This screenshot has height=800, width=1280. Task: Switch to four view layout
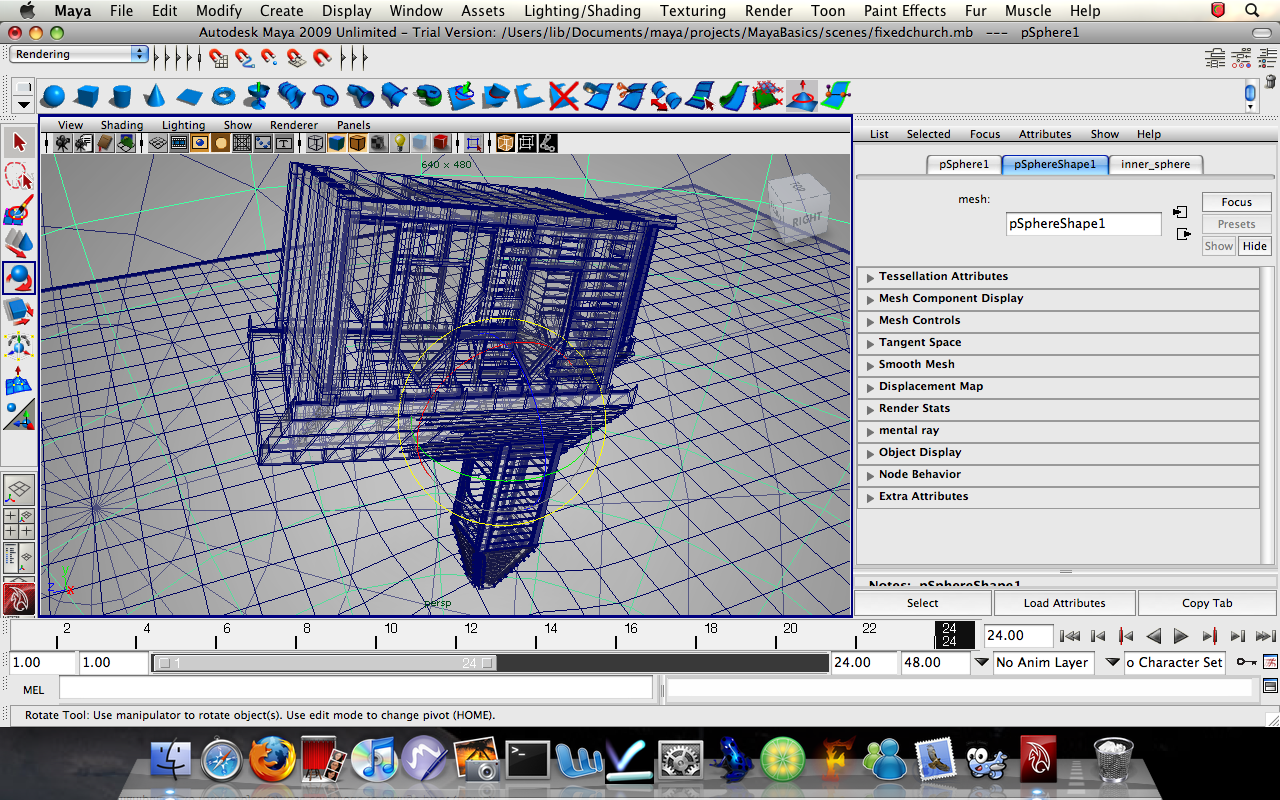(x=19, y=524)
